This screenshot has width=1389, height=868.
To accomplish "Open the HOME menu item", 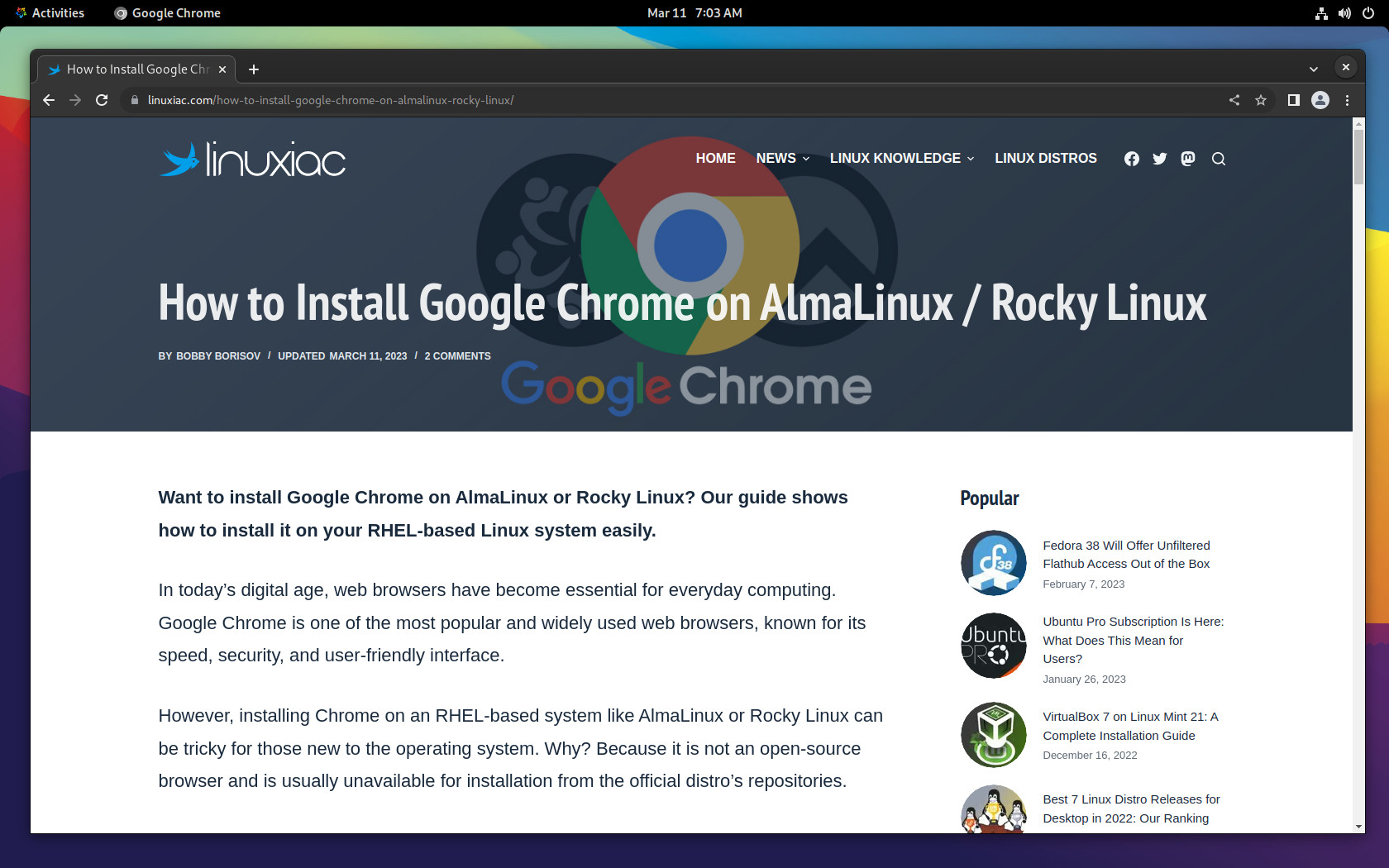I will click(715, 158).
